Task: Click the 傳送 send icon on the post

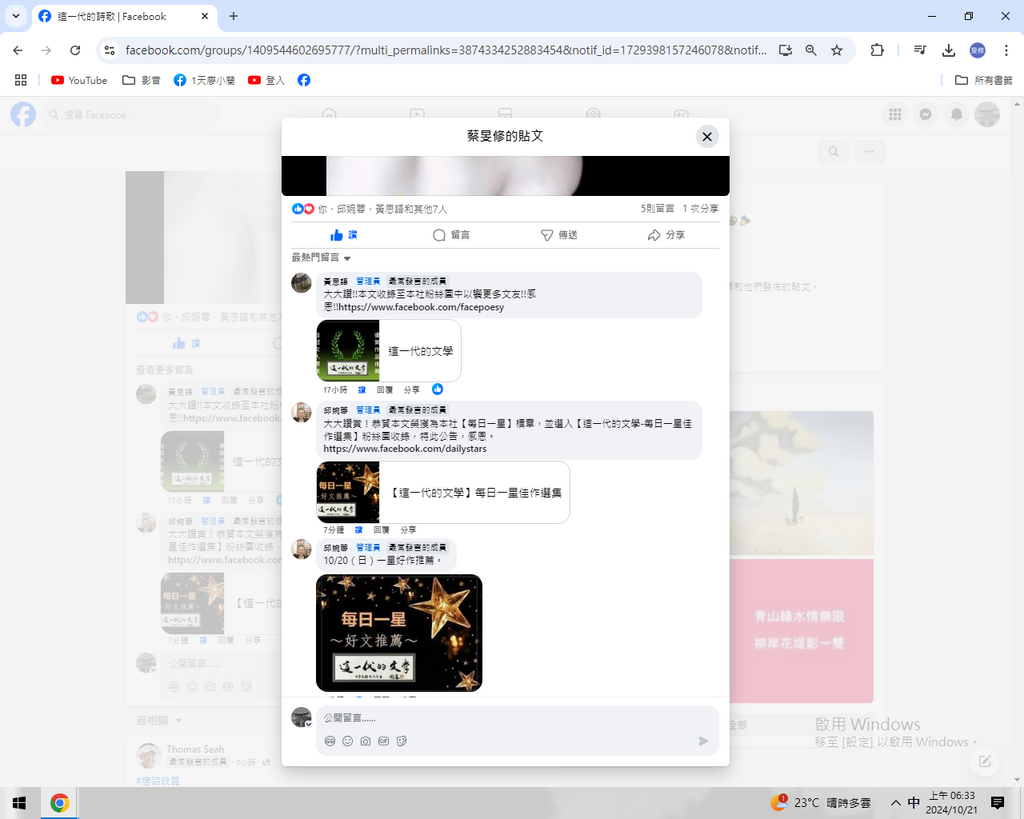Action: pyautogui.click(x=547, y=235)
